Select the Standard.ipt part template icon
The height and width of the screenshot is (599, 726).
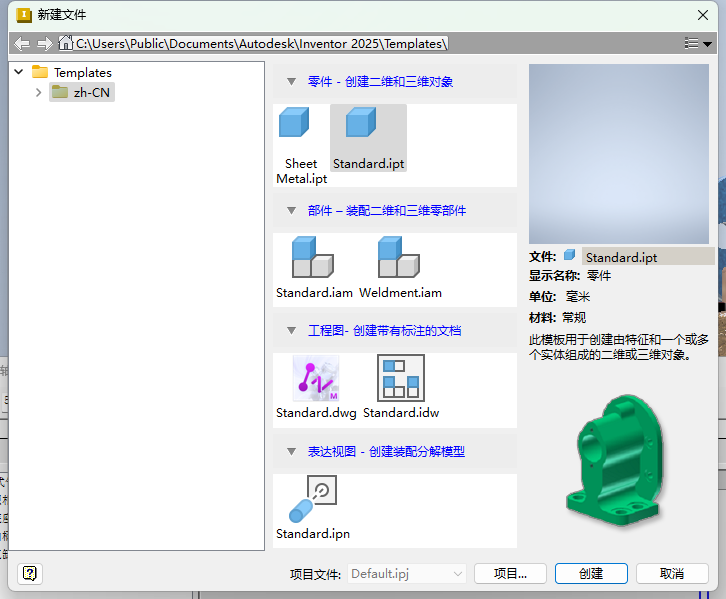(361, 122)
